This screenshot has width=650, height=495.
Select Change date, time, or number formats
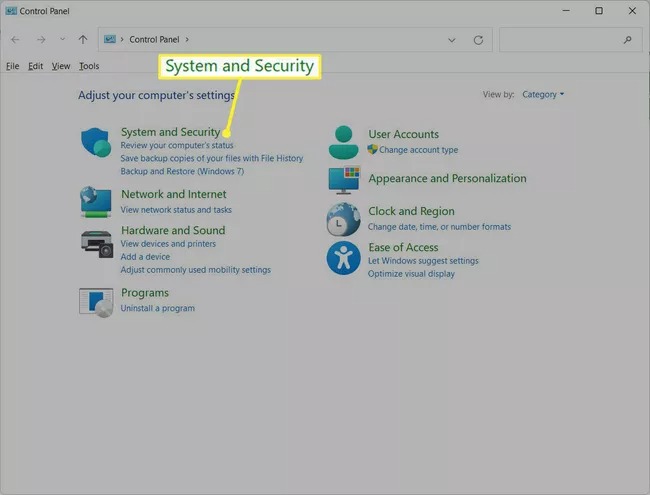pos(439,227)
